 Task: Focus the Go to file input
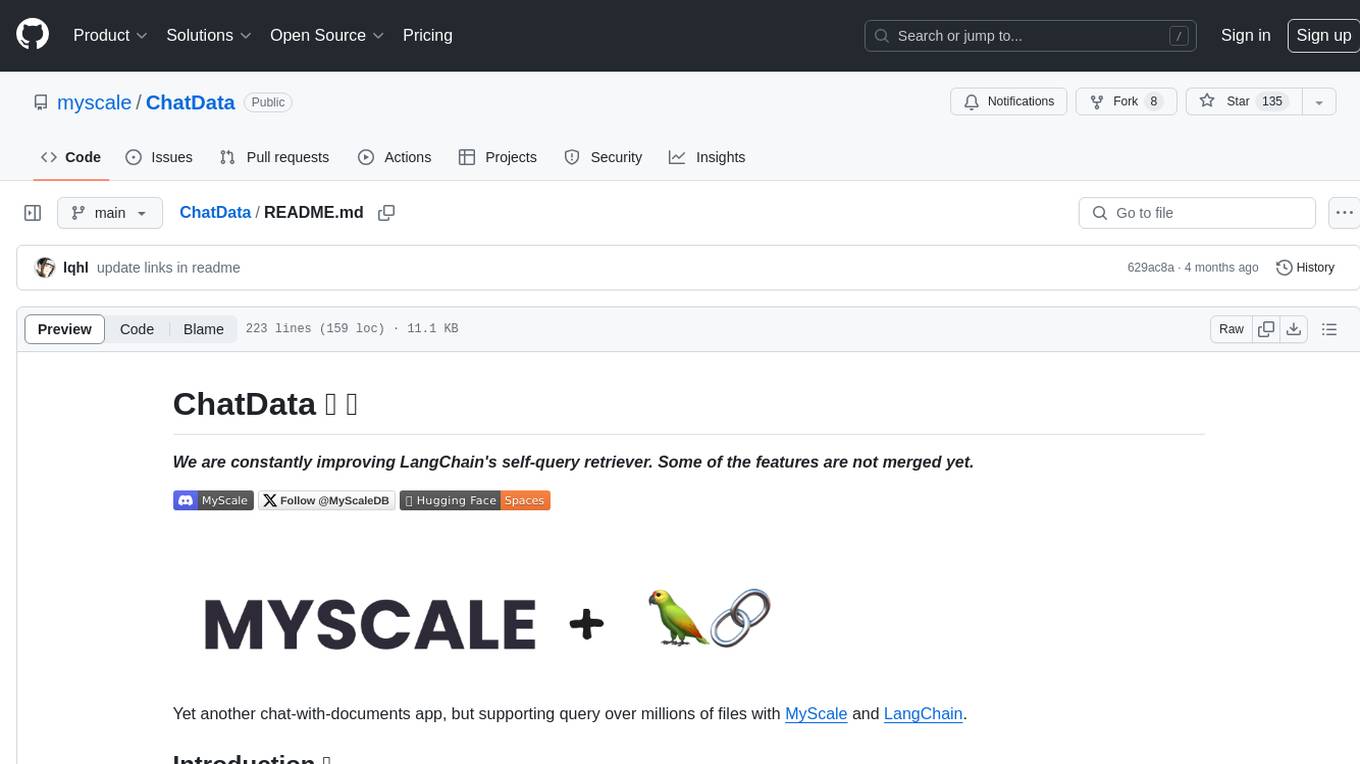[1197, 213]
